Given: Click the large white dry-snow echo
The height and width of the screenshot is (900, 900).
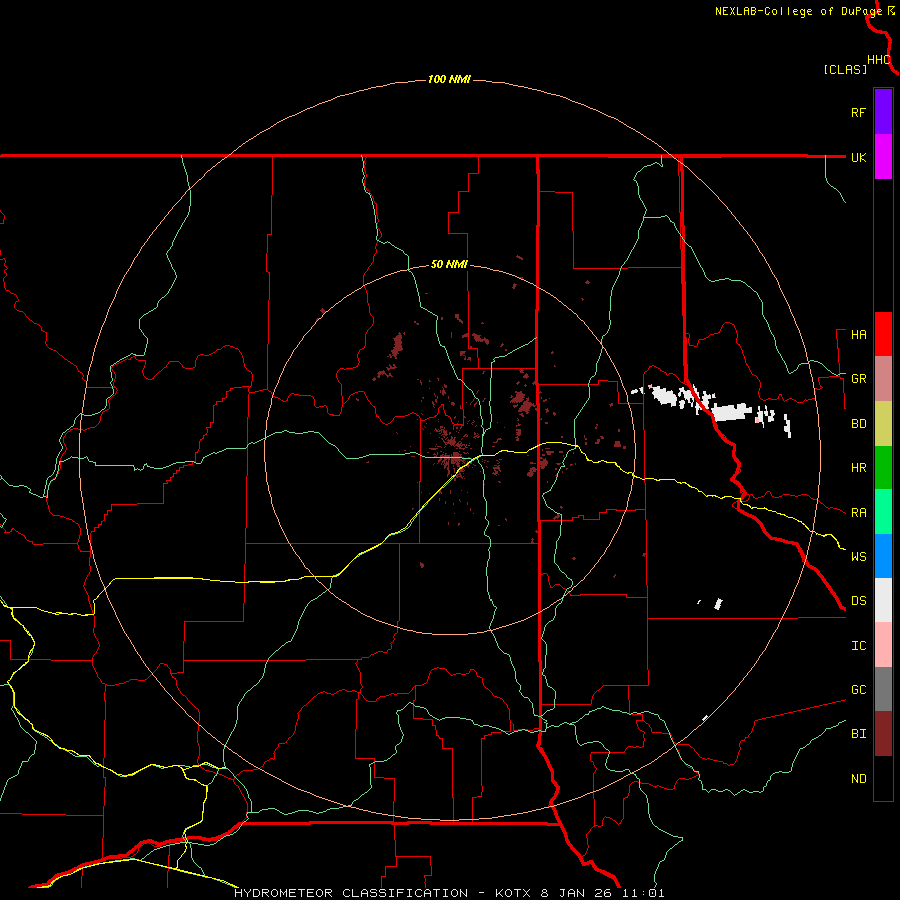Looking at the screenshot, I should [x=731, y=412].
